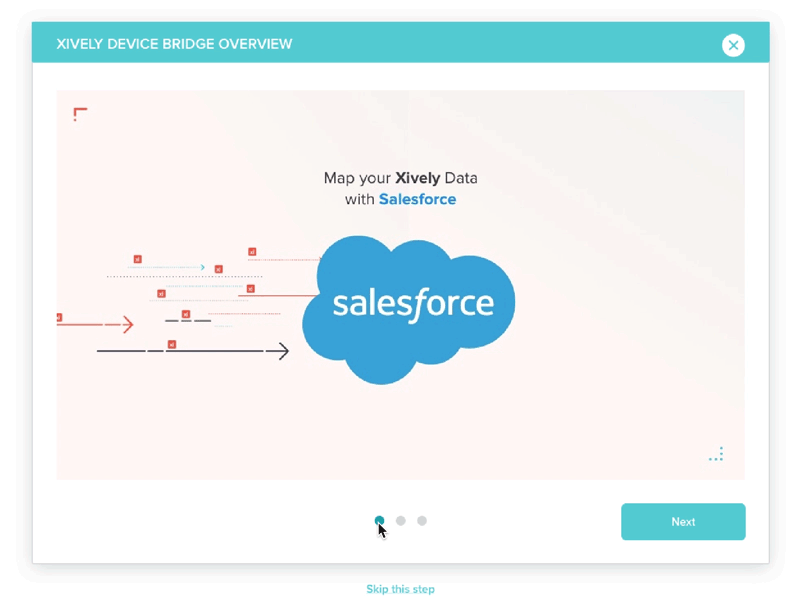Click the highlighted Salesforce text in the heading
800x600 pixels.
pos(417,199)
